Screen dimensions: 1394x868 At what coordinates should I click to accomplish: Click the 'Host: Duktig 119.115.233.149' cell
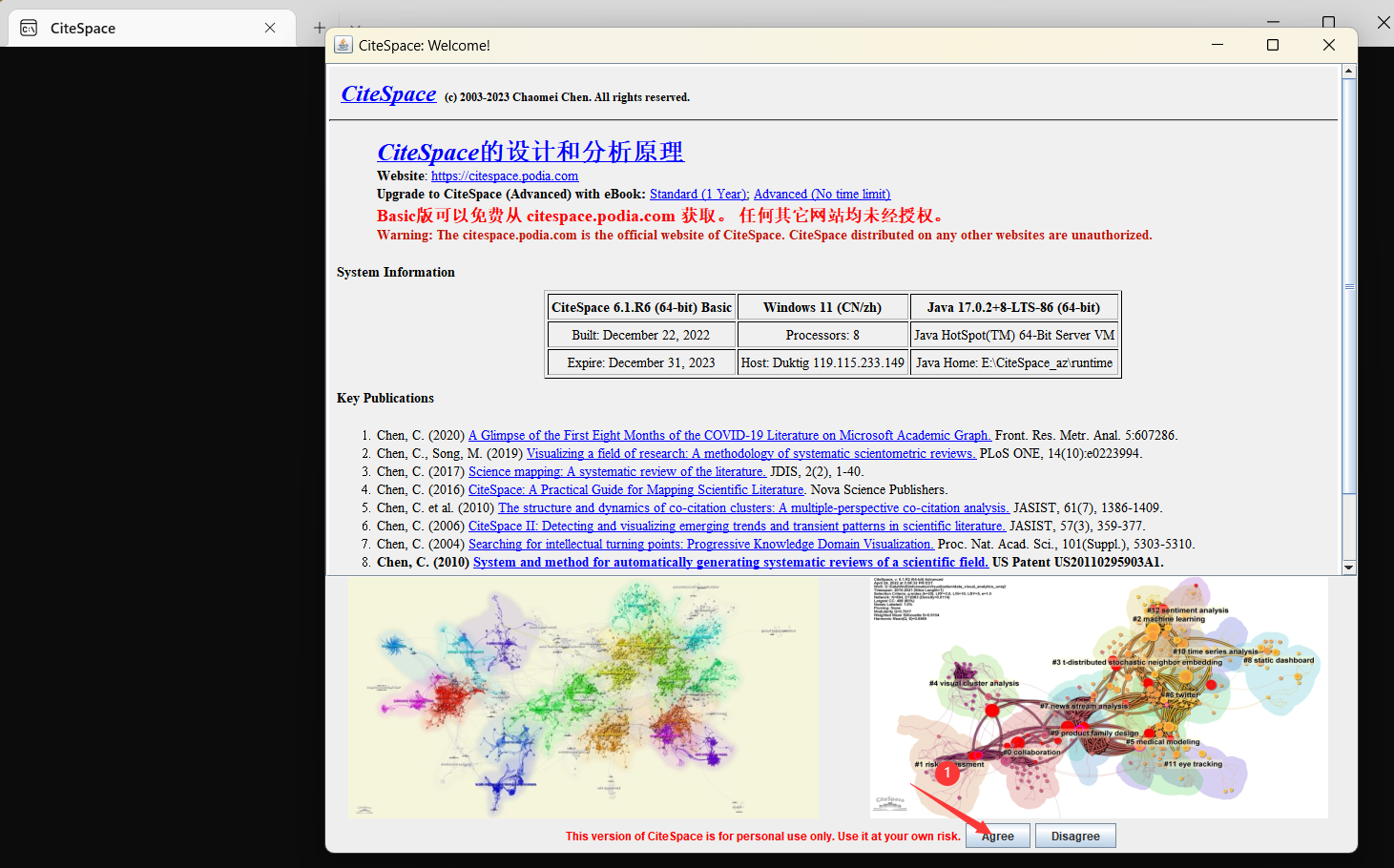(822, 362)
